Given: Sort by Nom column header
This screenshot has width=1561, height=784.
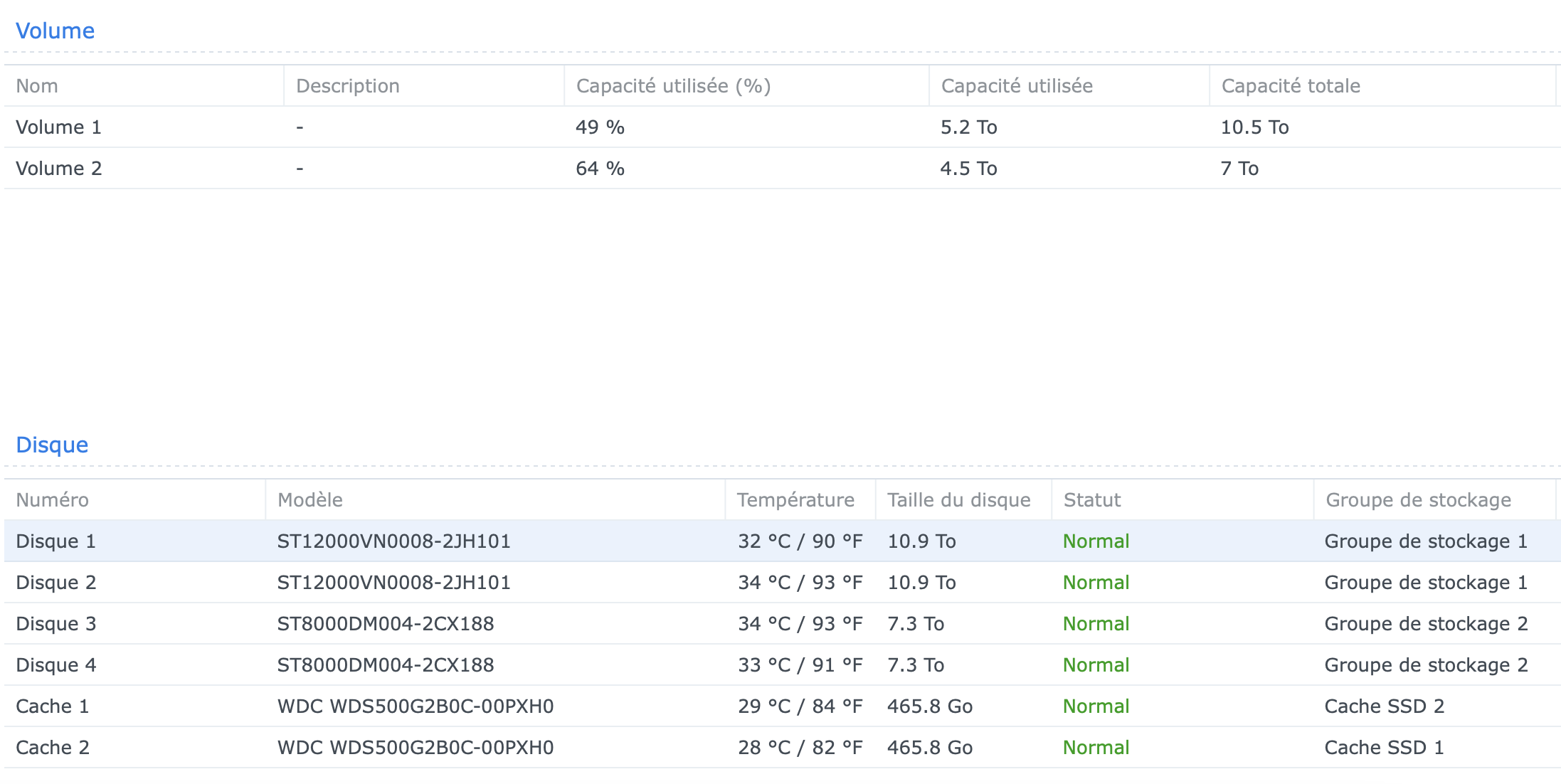Looking at the screenshot, I should [x=37, y=86].
